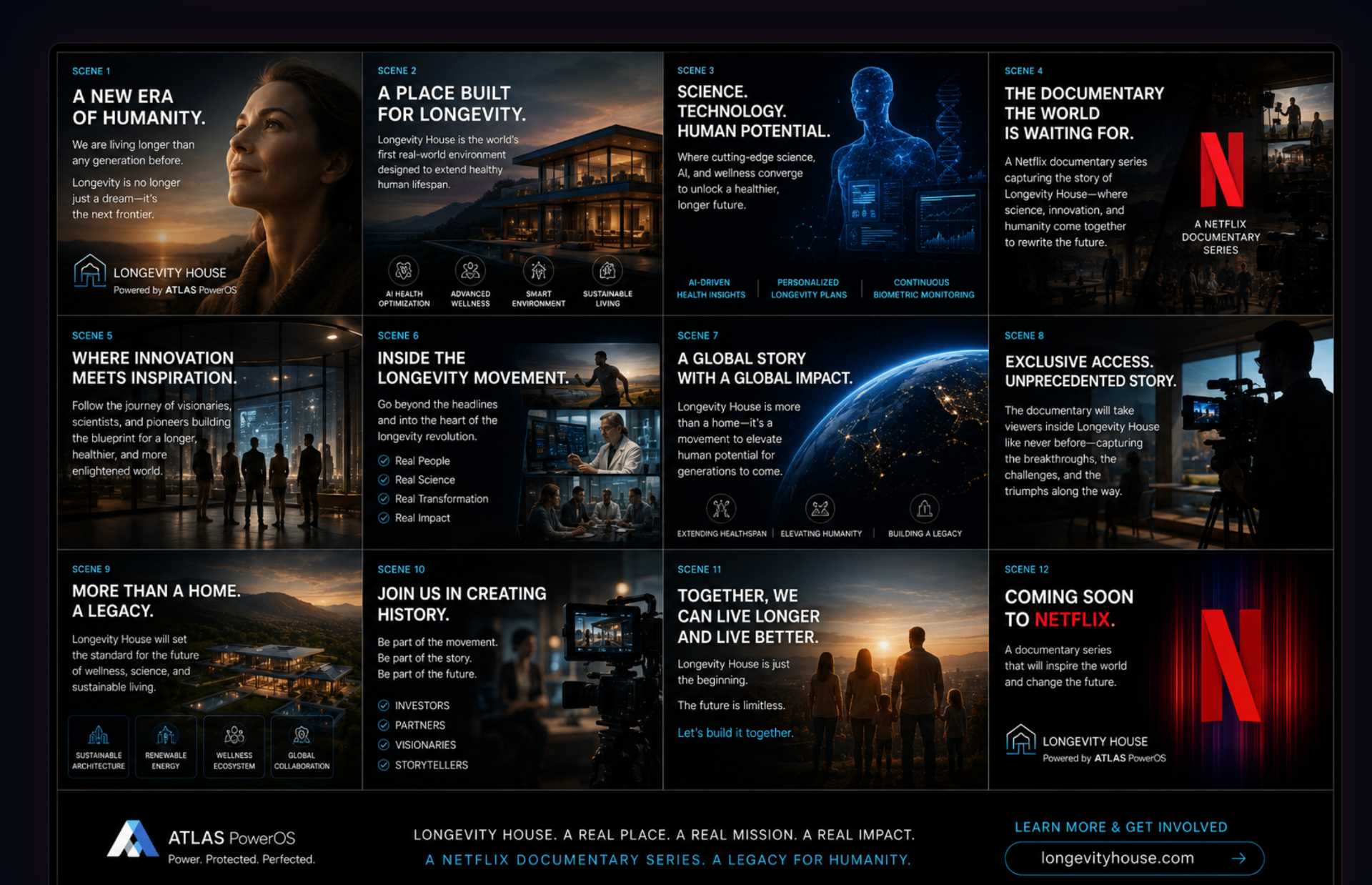Click the Longevity House logo in Scene 12
Screen dimensions: 1372x885
1020,739
